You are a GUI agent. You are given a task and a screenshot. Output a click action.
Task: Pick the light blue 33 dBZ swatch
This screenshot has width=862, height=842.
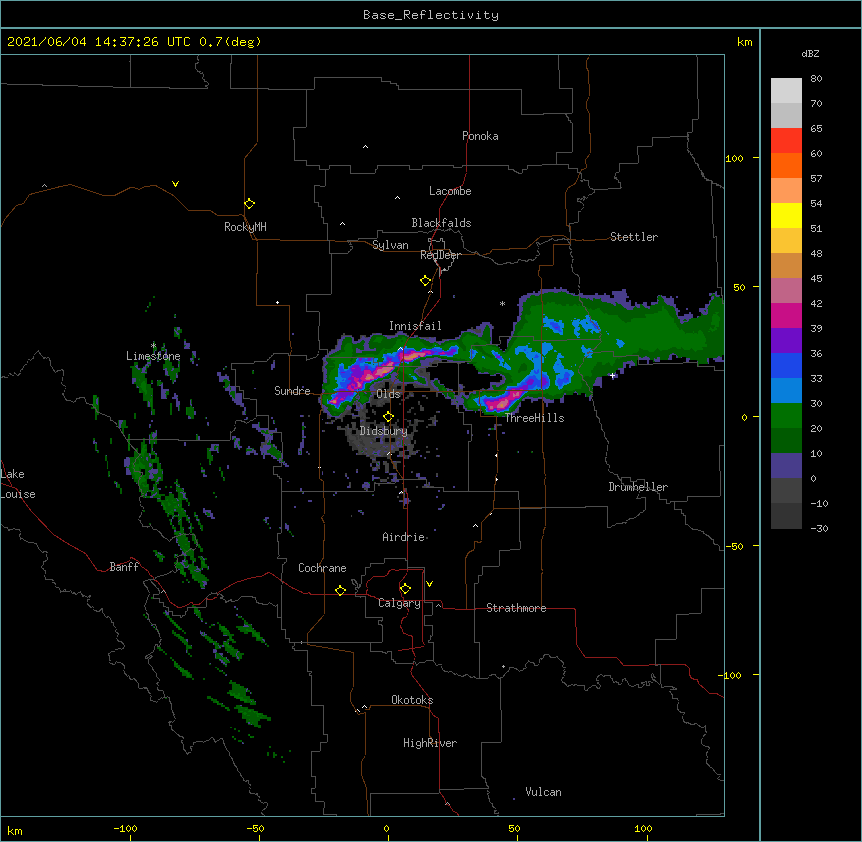786,391
